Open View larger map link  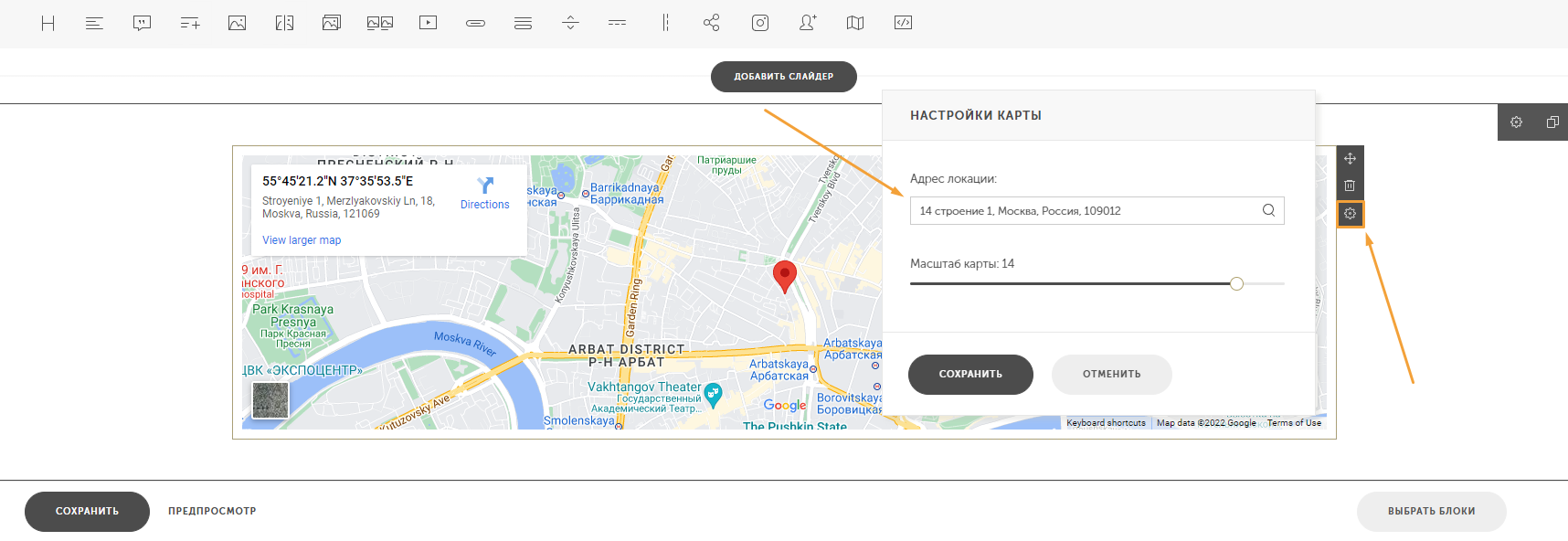point(302,240)
